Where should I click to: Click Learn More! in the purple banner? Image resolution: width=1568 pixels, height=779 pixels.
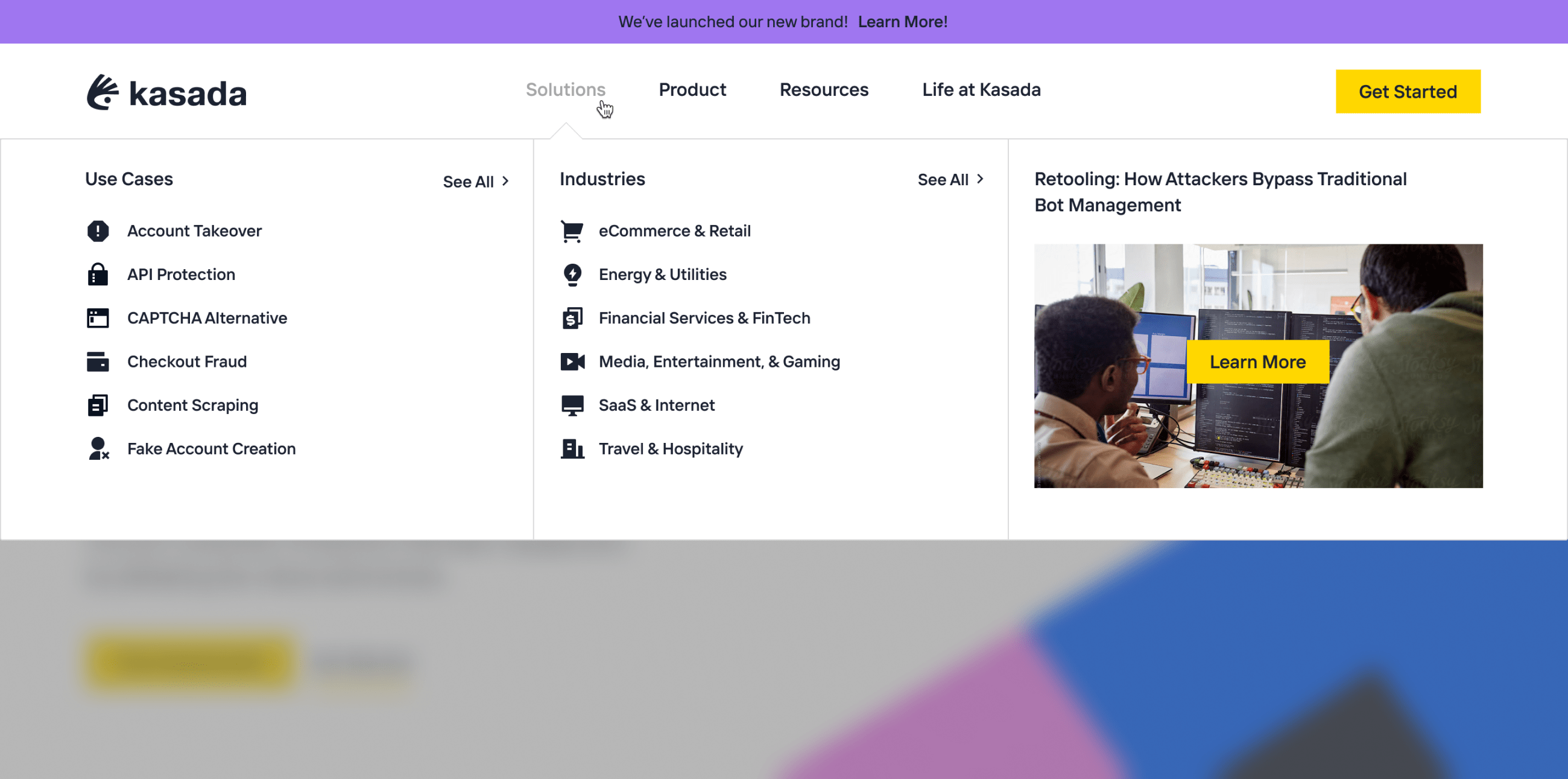(x=902, y=22)
